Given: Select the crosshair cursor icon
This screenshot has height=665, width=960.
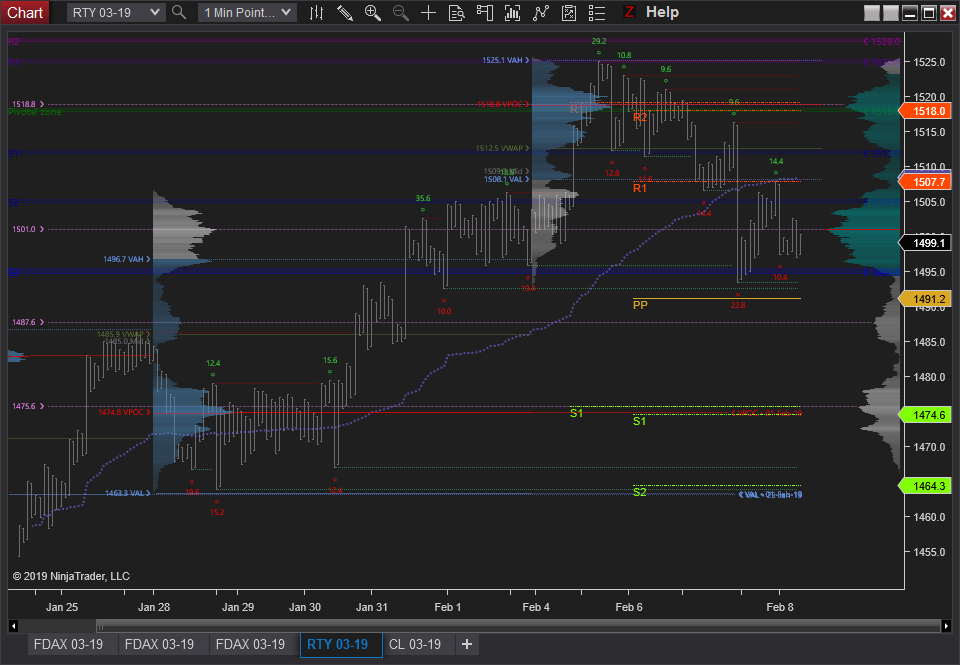Looking at the screenshot, I should click(x=429, y=12).
